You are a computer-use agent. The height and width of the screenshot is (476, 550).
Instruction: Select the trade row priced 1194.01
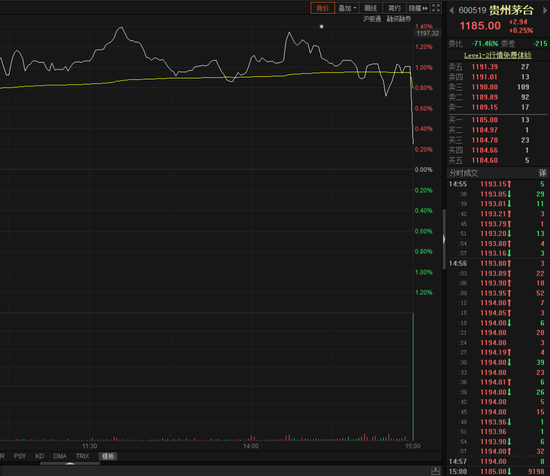coord(497,382)
